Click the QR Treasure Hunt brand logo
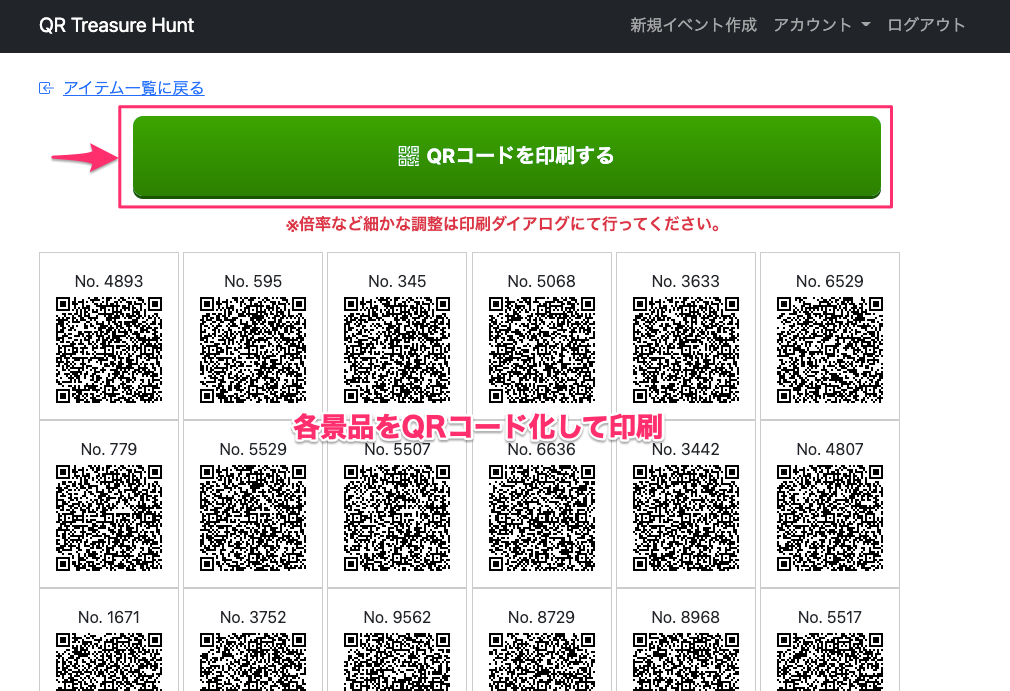The width and height of the screenshot is (1010, 691). tap(117, 25)
